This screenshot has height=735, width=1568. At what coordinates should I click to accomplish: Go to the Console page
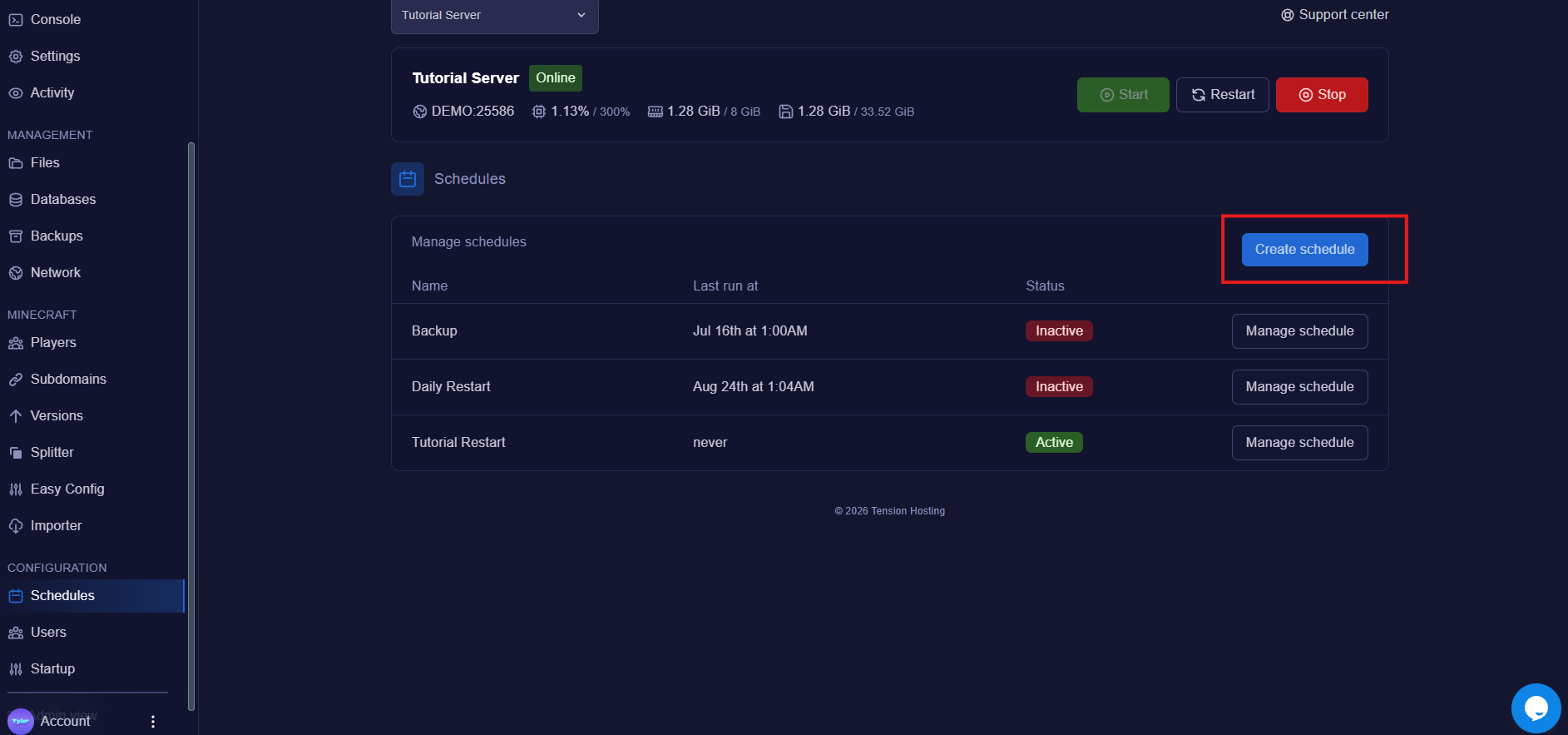coord(92,19)
